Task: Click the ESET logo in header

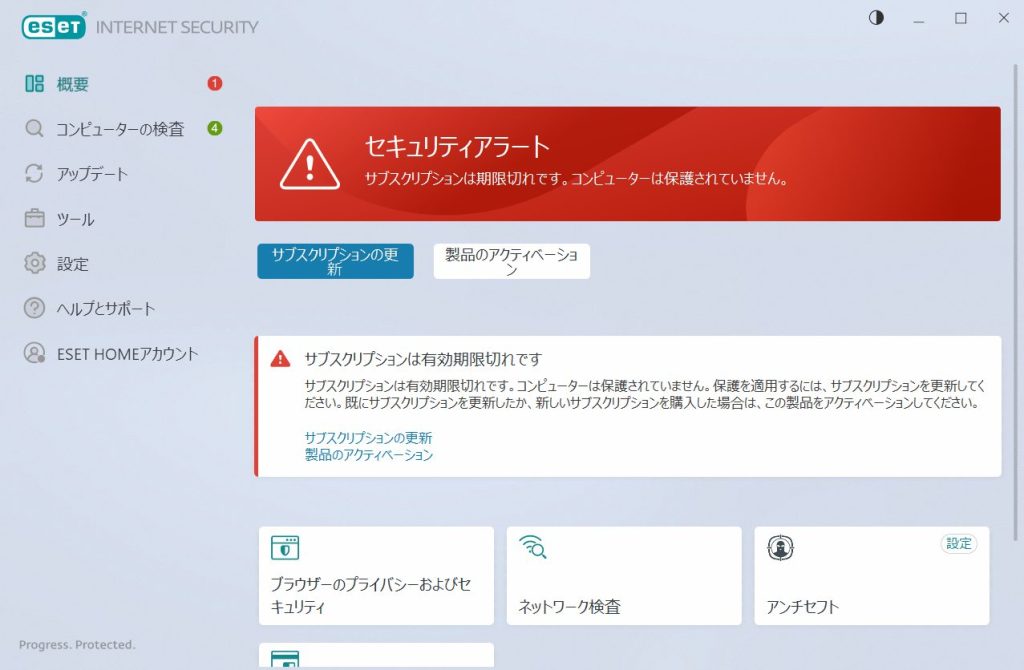Action: coord(54,26)
